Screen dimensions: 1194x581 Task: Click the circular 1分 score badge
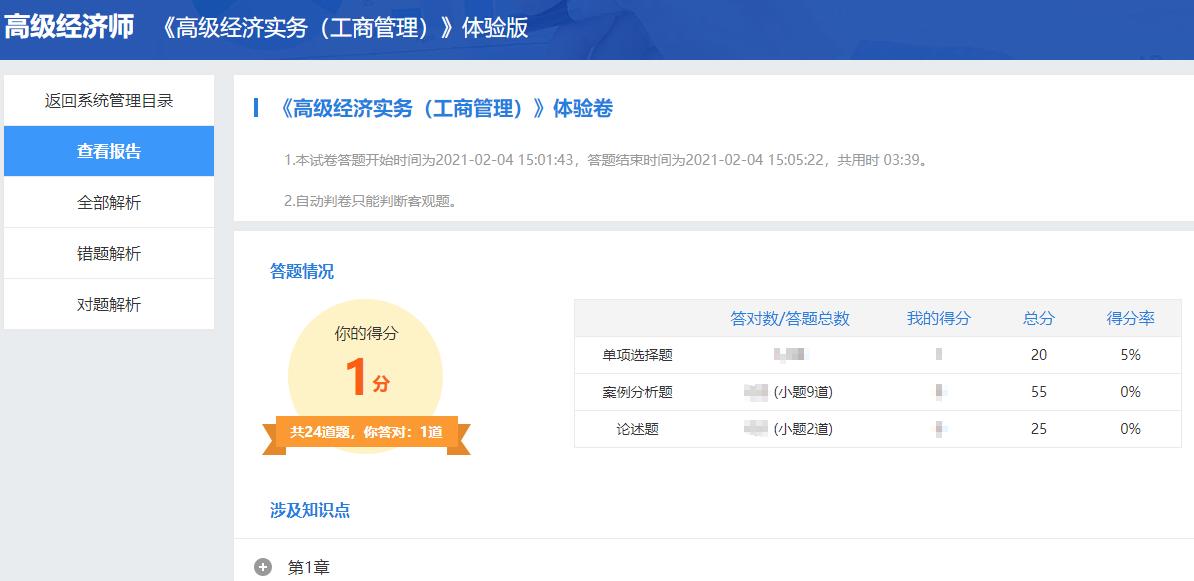[x=367, y=371]
